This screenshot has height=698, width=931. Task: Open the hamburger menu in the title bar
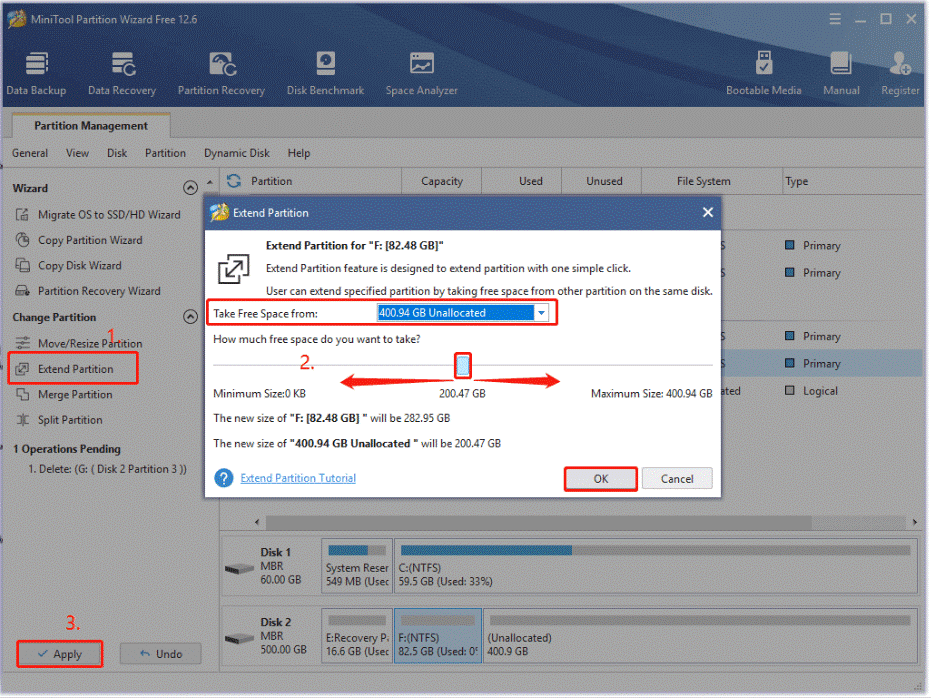click(x=835, y=19)
